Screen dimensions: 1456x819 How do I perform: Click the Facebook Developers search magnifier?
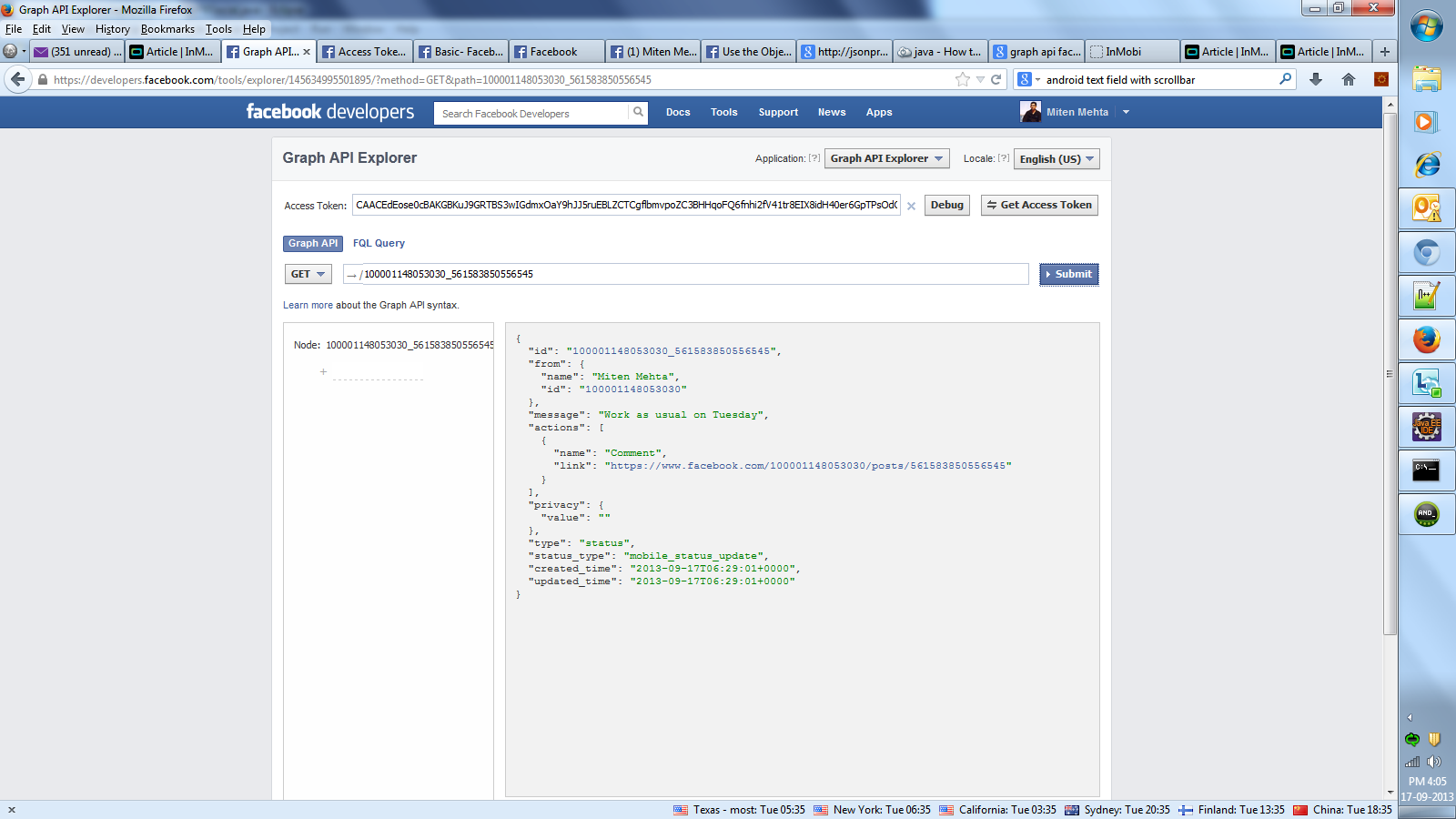point(638,113)
